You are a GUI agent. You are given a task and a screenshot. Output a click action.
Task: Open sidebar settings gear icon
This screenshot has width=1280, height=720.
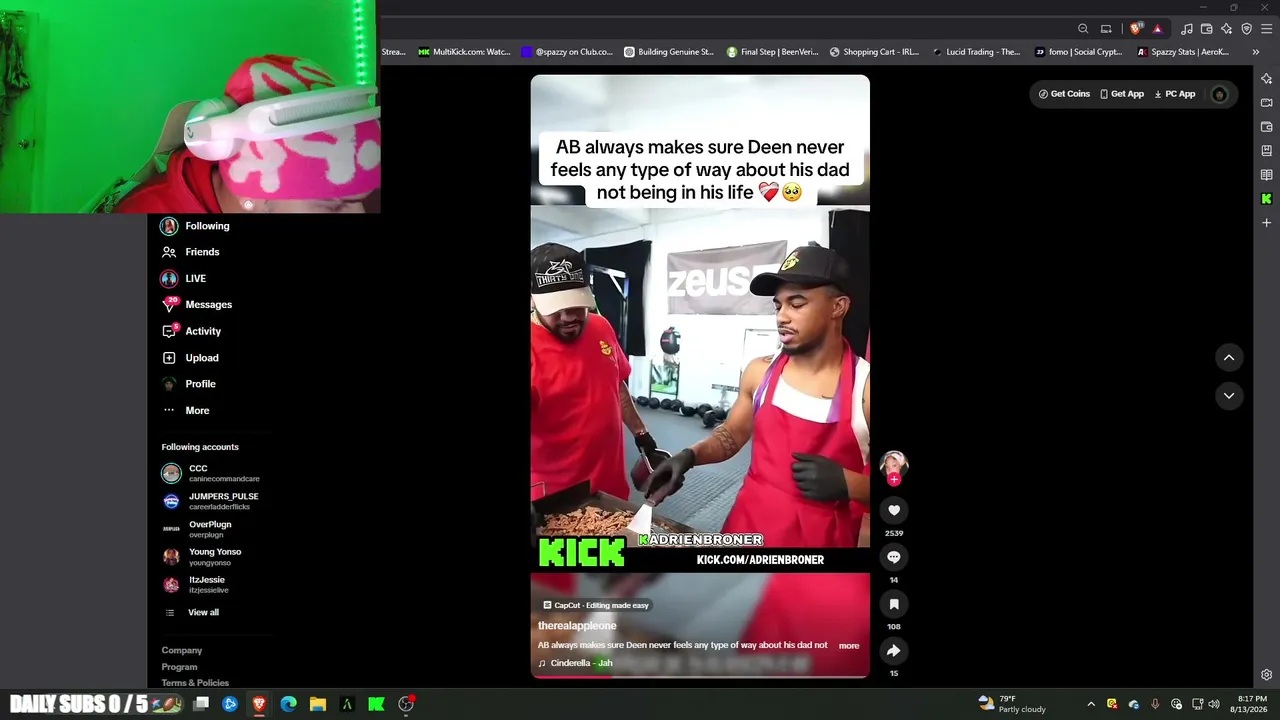pos(1267,675)
